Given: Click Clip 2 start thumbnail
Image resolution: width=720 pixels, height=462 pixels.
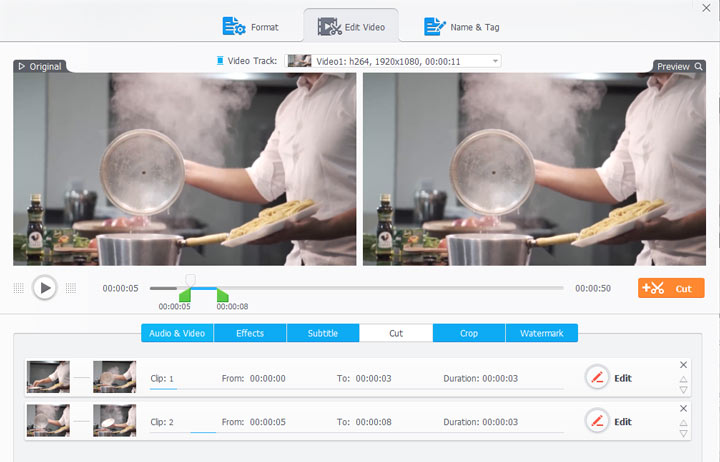Looking at the screenshot, I should tap(48, 420).
